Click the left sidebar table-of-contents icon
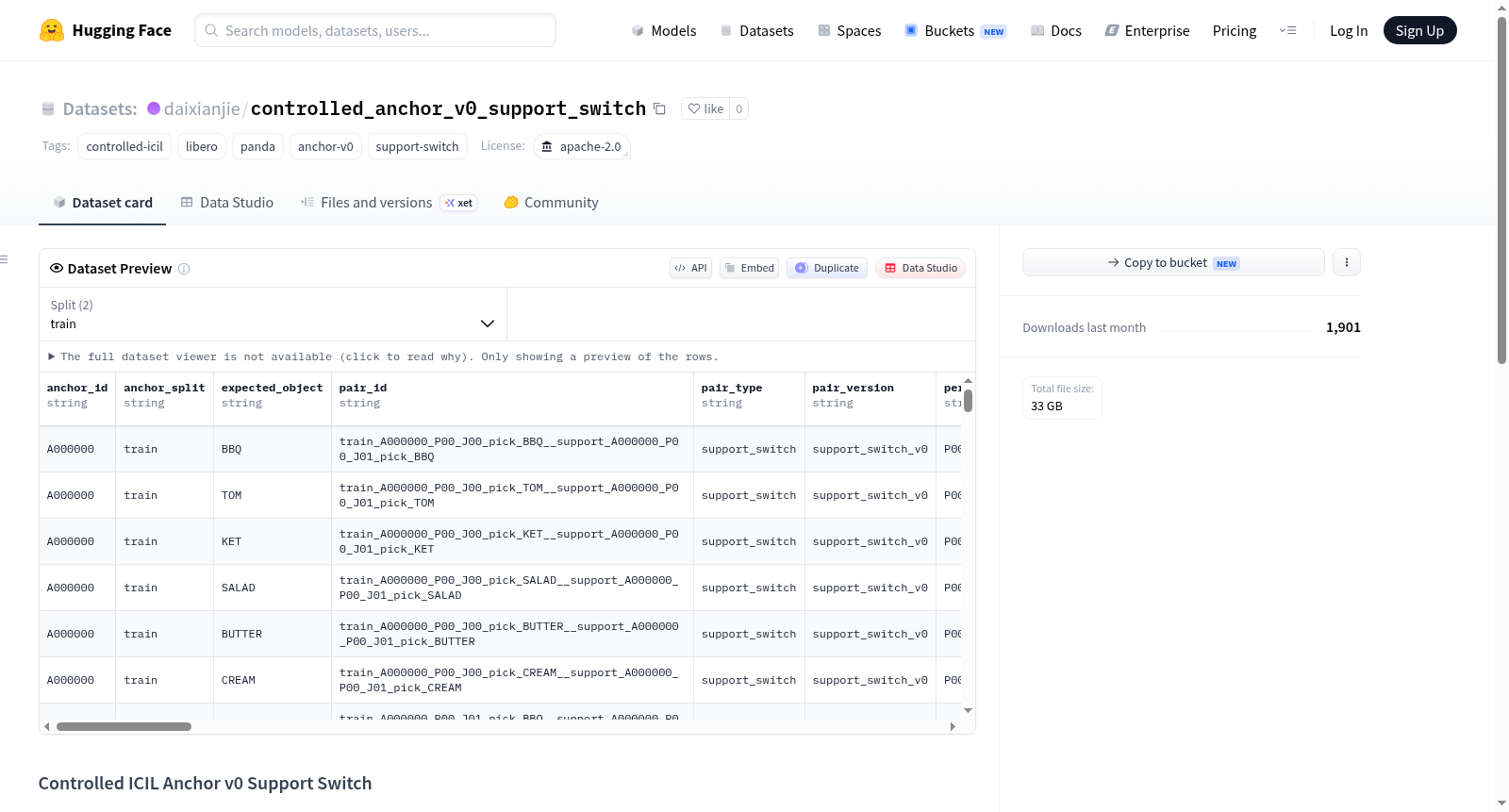 click(4, 259)
